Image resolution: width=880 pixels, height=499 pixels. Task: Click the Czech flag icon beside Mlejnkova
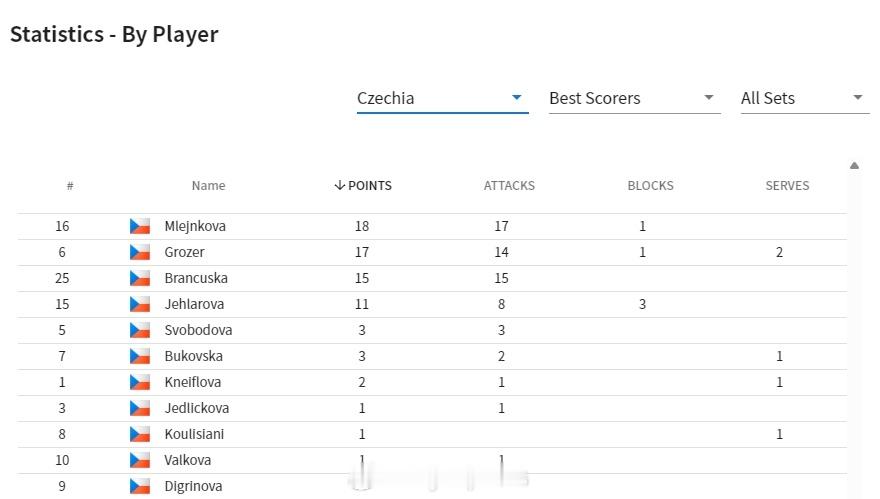(x=140, y=226)
